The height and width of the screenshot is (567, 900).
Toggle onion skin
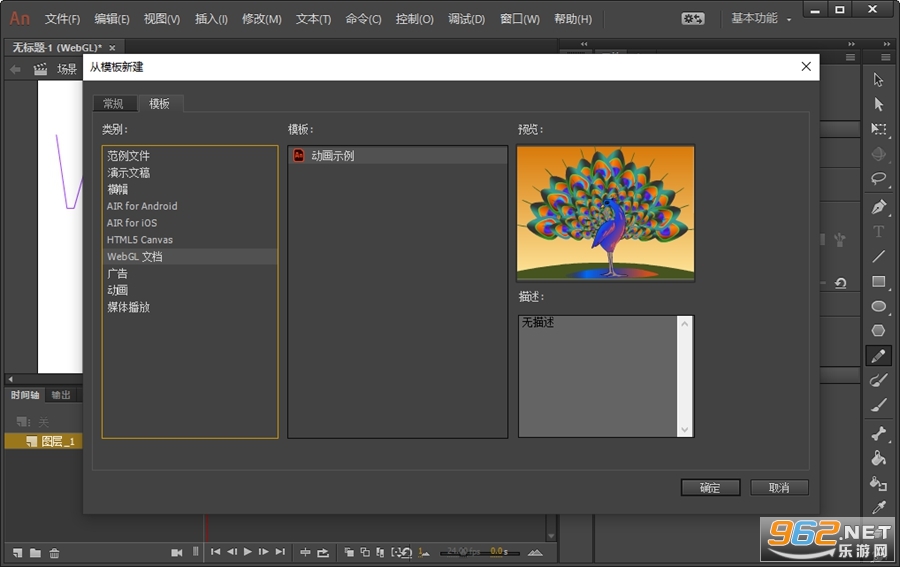[x=349, y=552]
